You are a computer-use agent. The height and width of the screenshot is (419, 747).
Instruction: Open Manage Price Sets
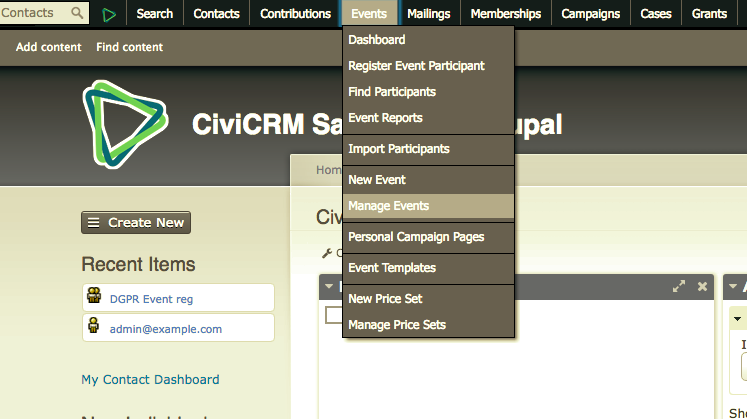pos(428,325)
